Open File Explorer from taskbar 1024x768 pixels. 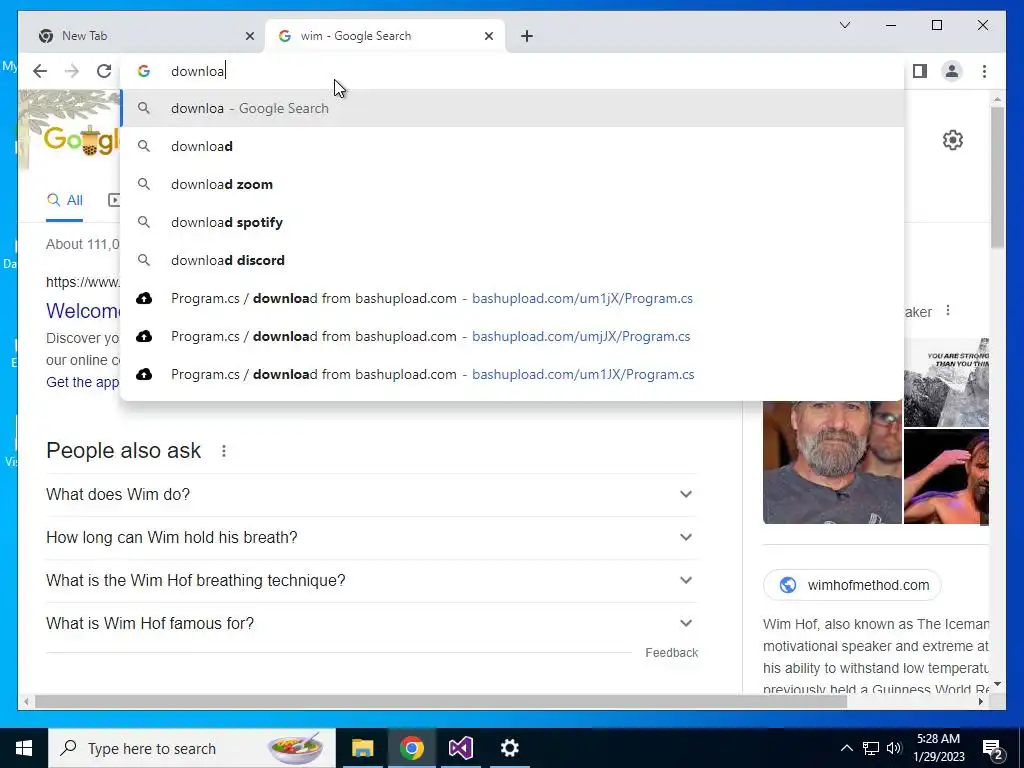[x=362, y=748]
